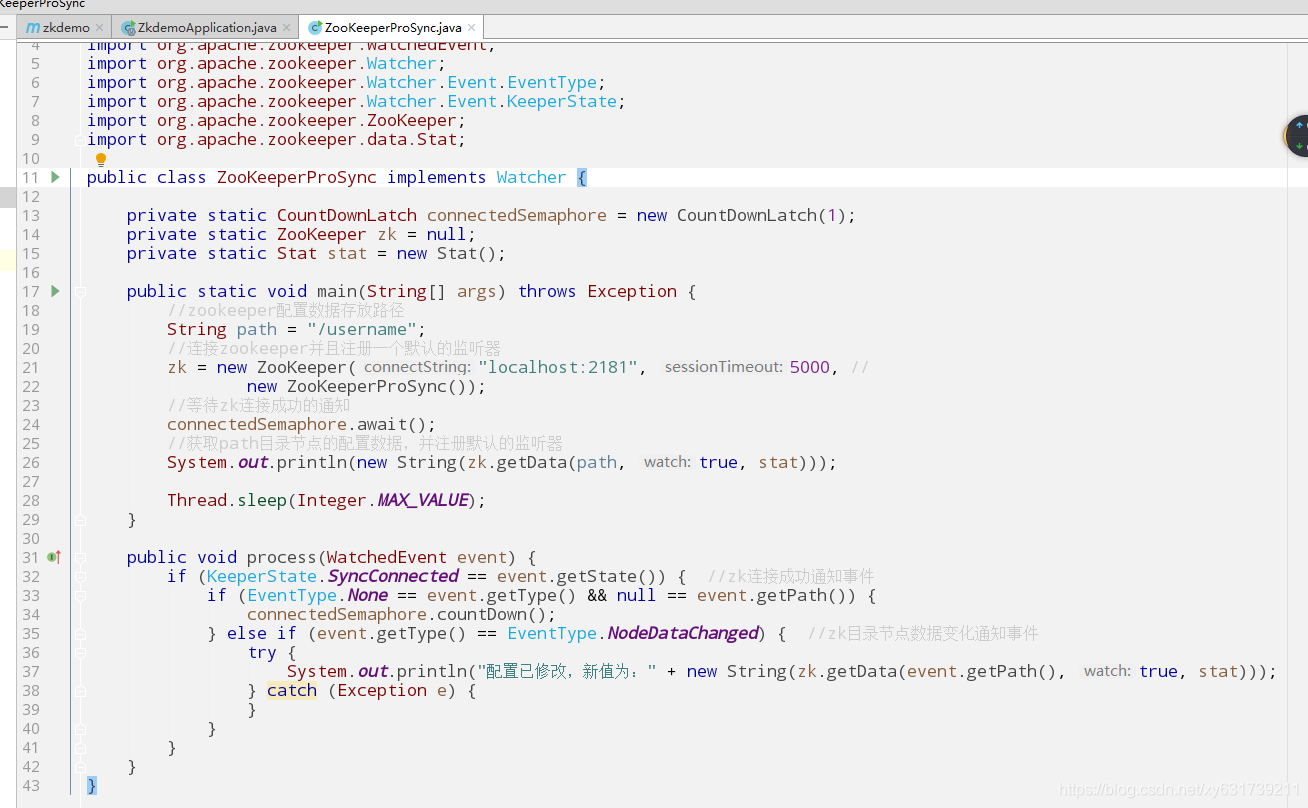Click the run arrow beside class ZooKeeperProSync
The height and width of the screenshot is (808, 1308).
[55, 177]
